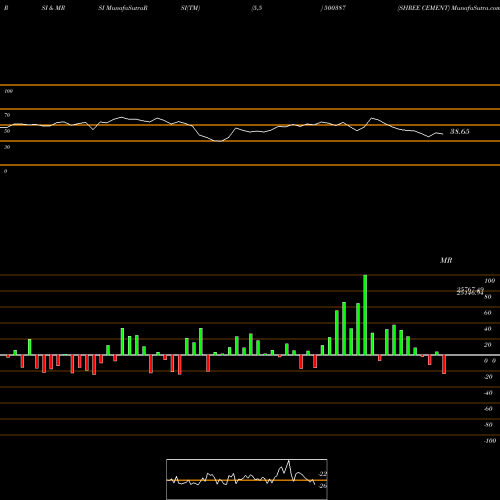The height and width of the screenshot is (500, 500).
Task: Click the tallest green bar in MR histogram
Action: [365, 315]
